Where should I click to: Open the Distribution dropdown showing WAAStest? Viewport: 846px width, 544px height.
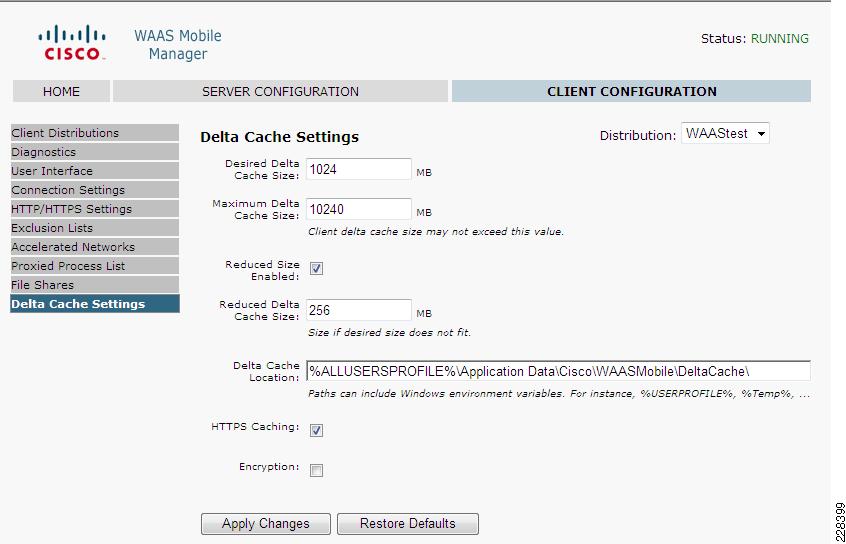click(x=725, y=133)
